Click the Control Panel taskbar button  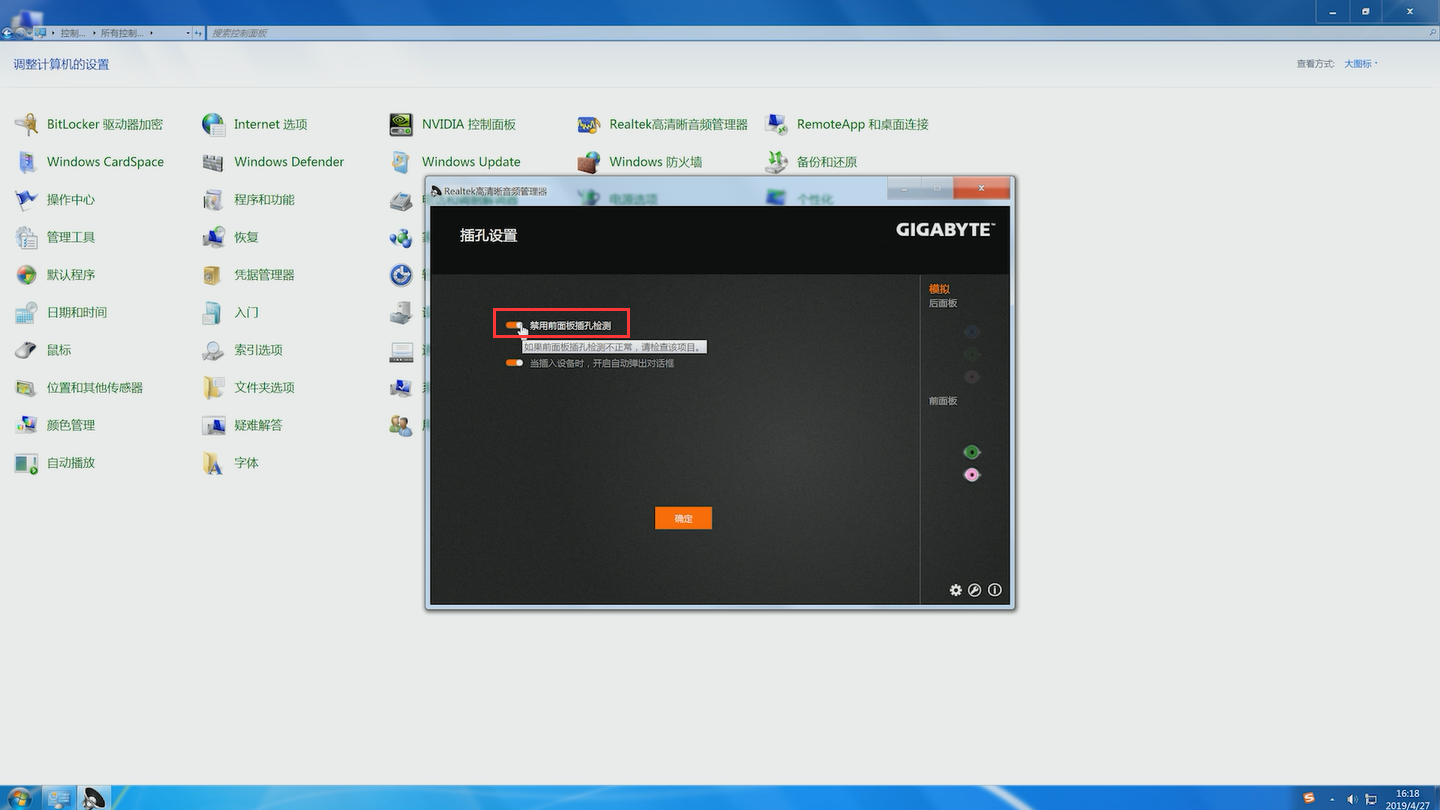58,798
